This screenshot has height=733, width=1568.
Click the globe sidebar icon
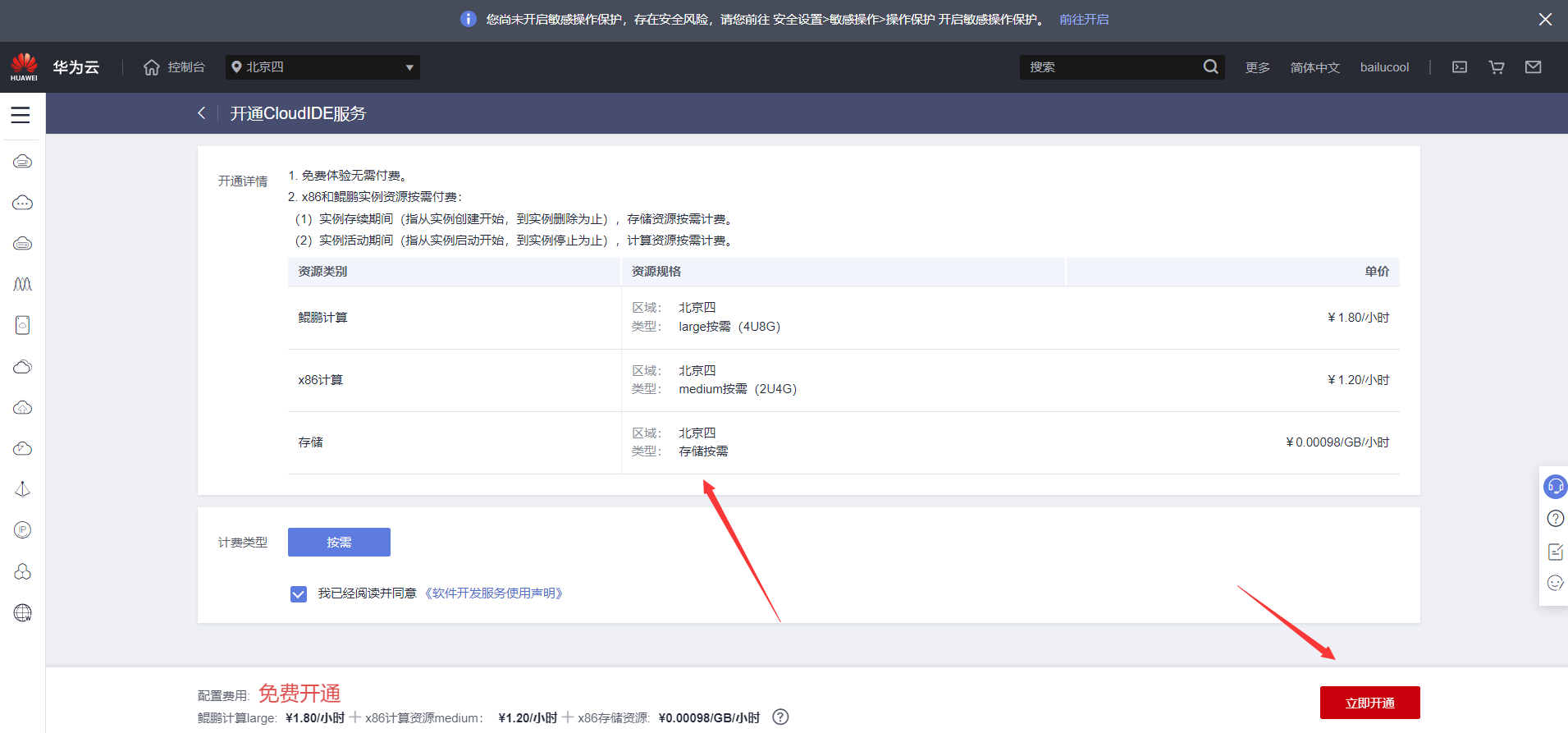pos(23,612)
